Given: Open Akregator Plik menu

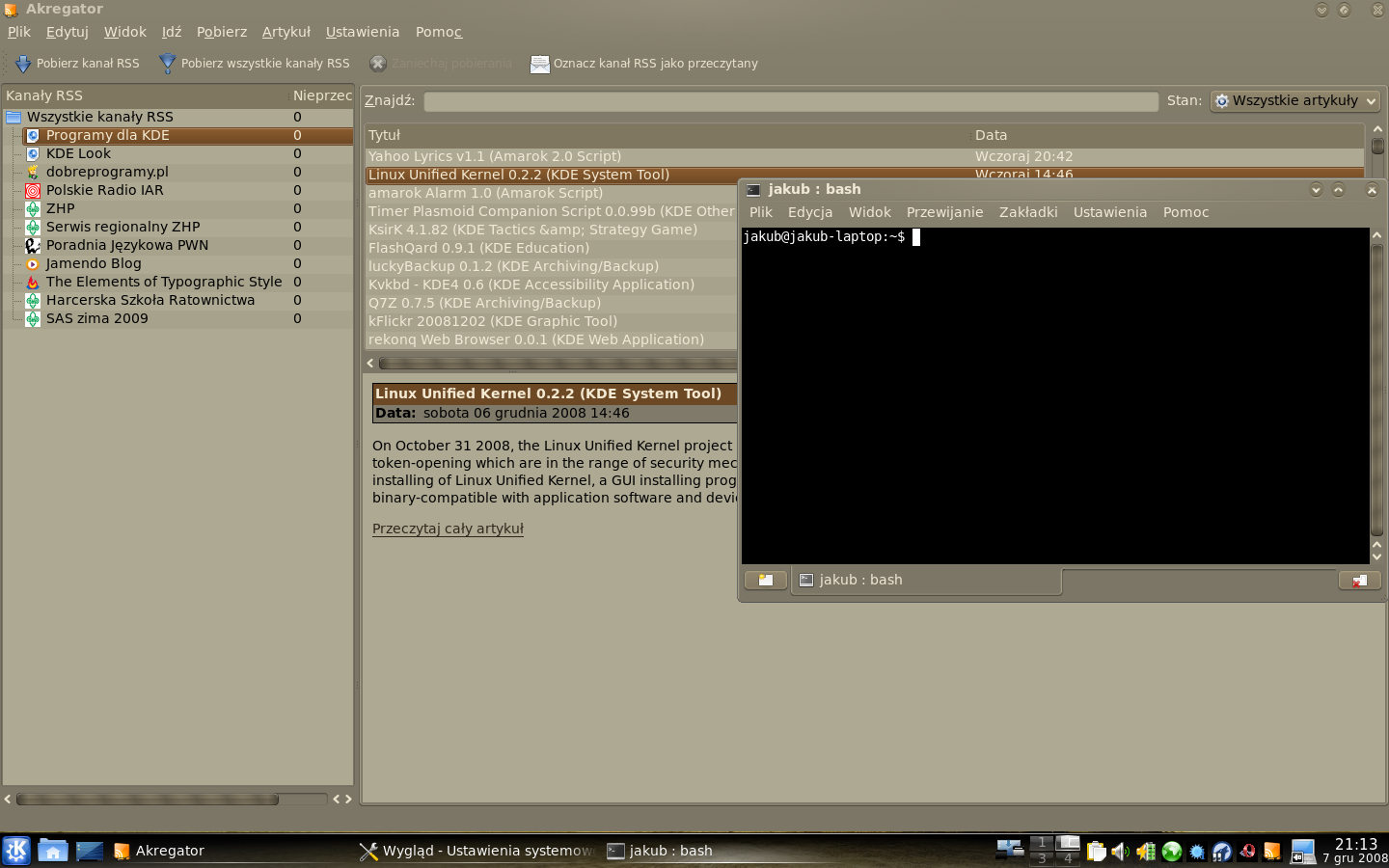Looking at the screenshot, I should (x=19, y=32).
